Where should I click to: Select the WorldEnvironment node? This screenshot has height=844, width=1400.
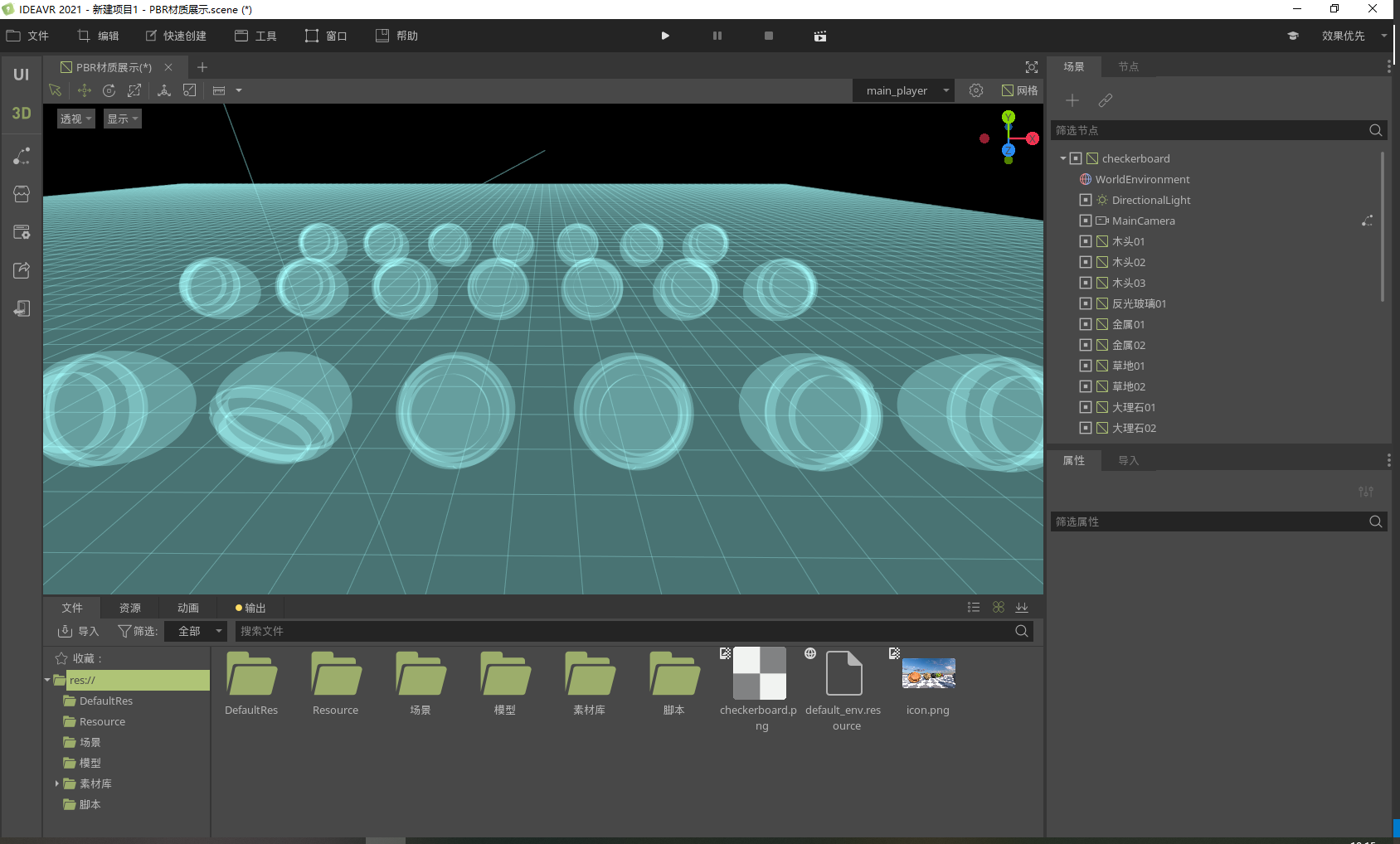pos(1142,179)
